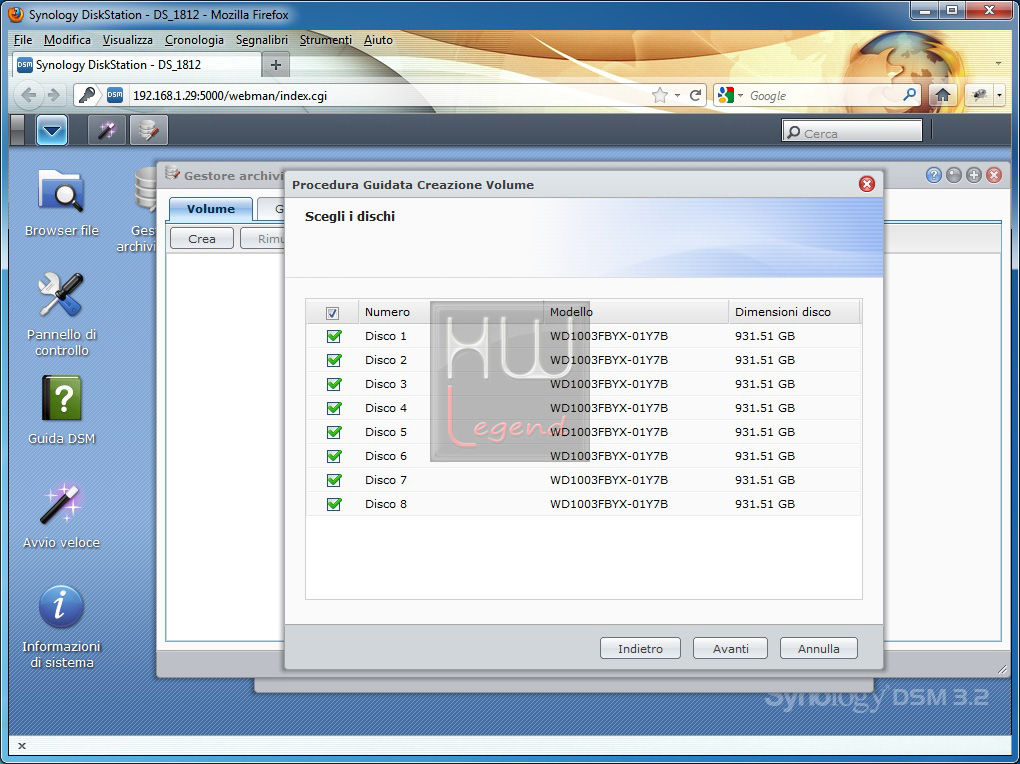The image size is (1020, 764).
Task: Click the Google search input field
Action: 823,96
